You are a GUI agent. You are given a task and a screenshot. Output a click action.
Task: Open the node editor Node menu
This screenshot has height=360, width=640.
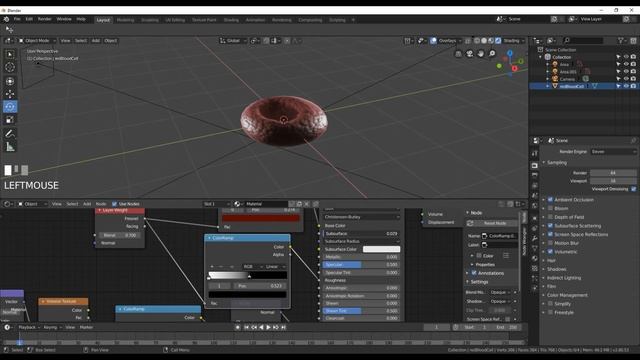[x=101, y=204]
